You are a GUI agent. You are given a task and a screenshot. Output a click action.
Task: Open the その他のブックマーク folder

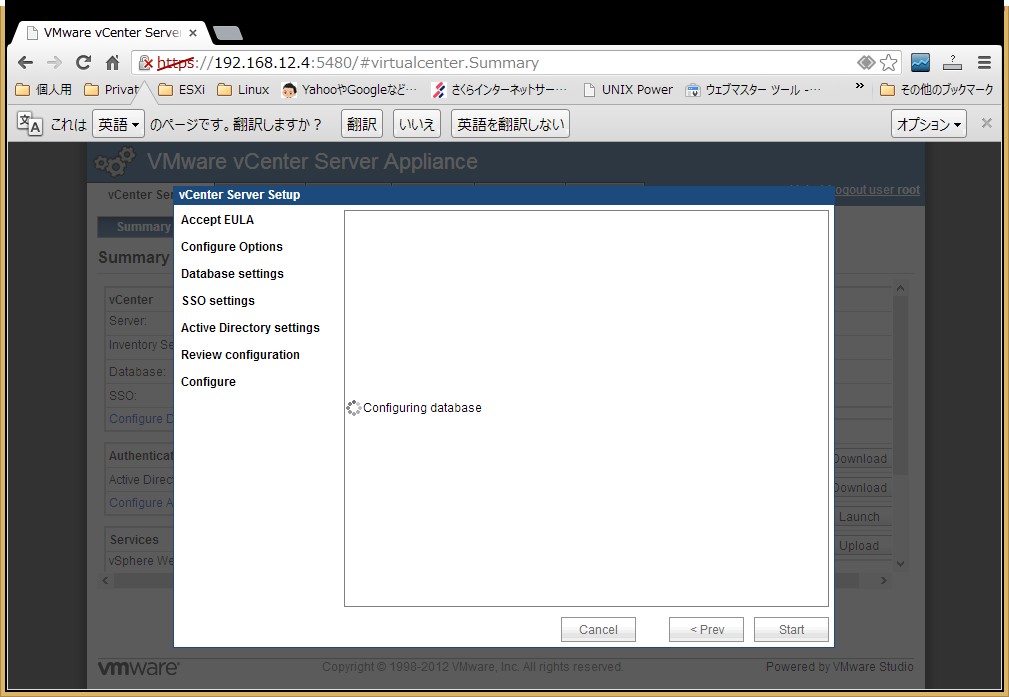tap(937, 89)
